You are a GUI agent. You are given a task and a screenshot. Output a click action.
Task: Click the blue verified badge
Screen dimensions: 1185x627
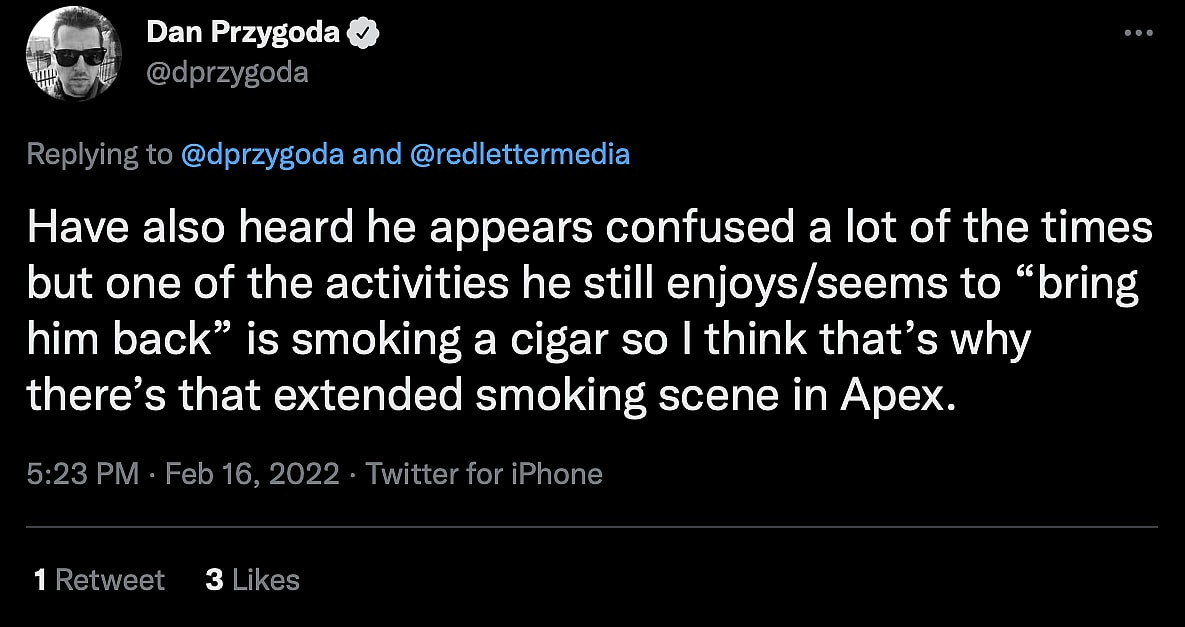[x=362, y=34]
